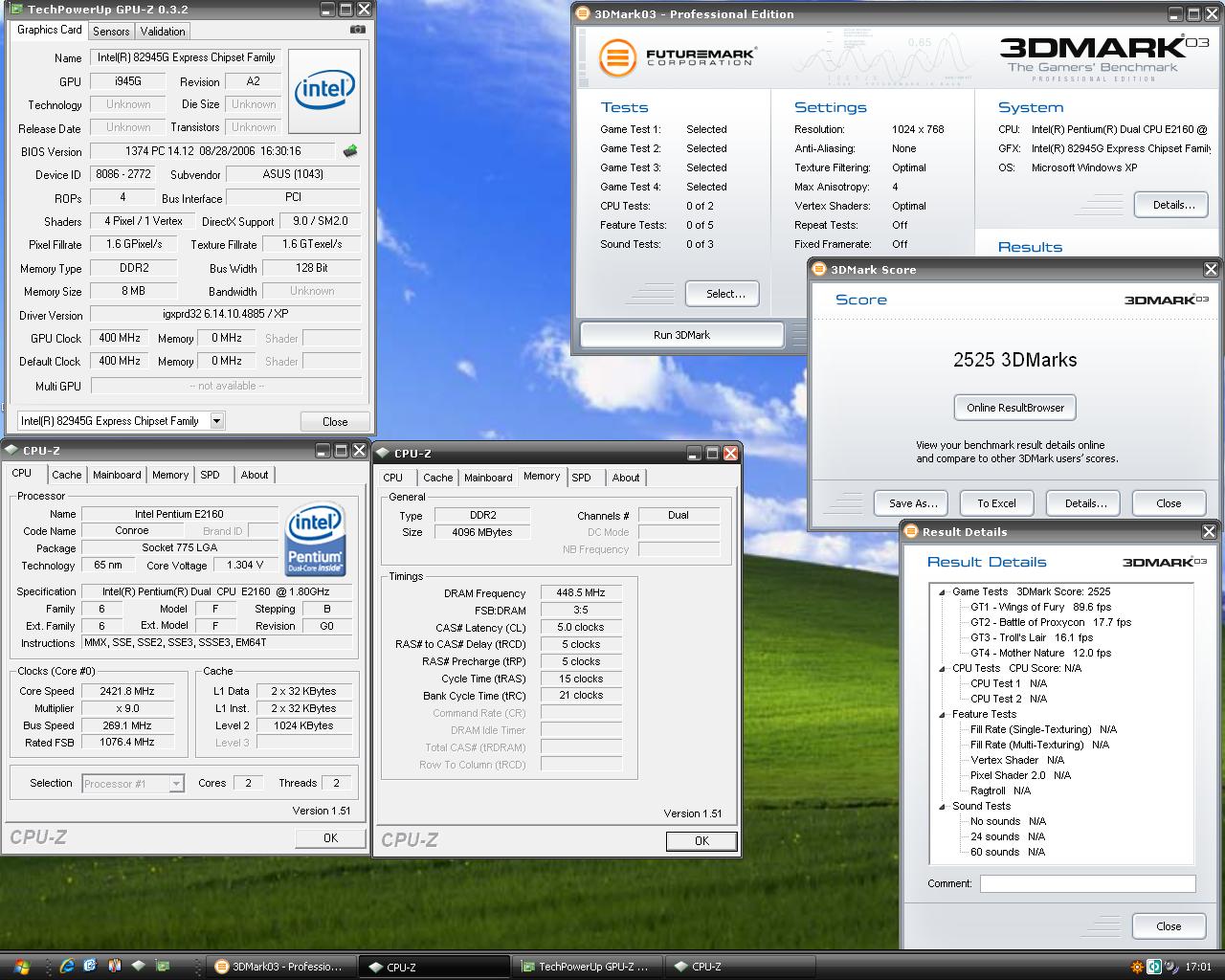1225x980 pixels.
Task: Click the Comment input field
Action: [1087, 883]
